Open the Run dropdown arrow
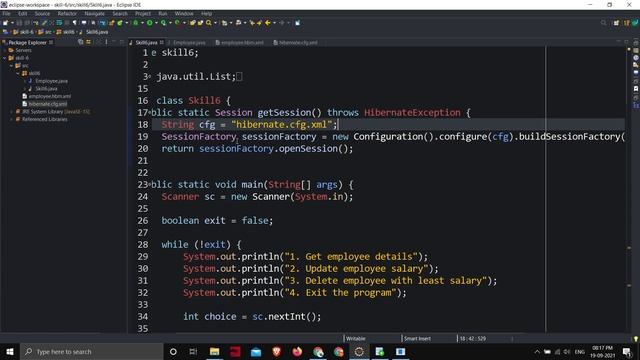The width and height of the screenshot is (640, 360). pyautogui.click(x=156, y=23)
